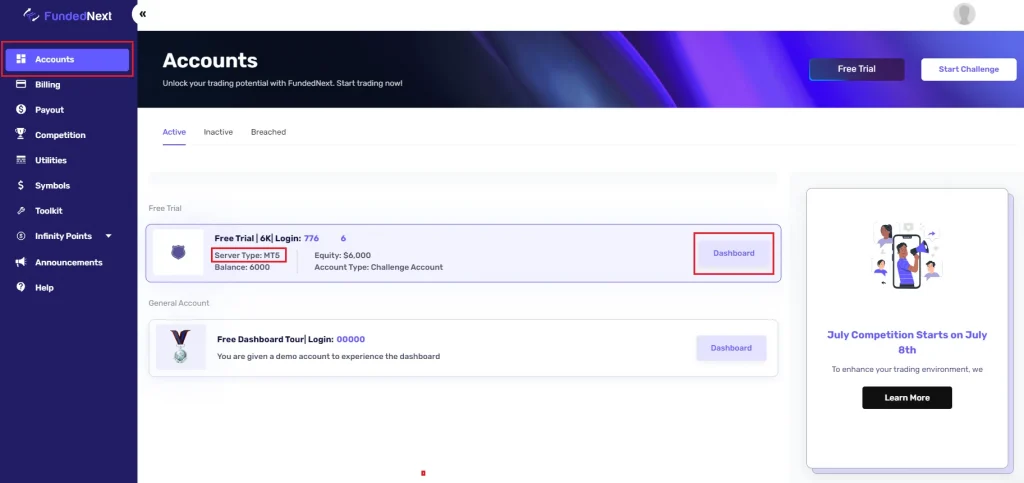Click the 'Free Dashboard Tour' title
Screen dimensions: 1024x483
(260, 339)
